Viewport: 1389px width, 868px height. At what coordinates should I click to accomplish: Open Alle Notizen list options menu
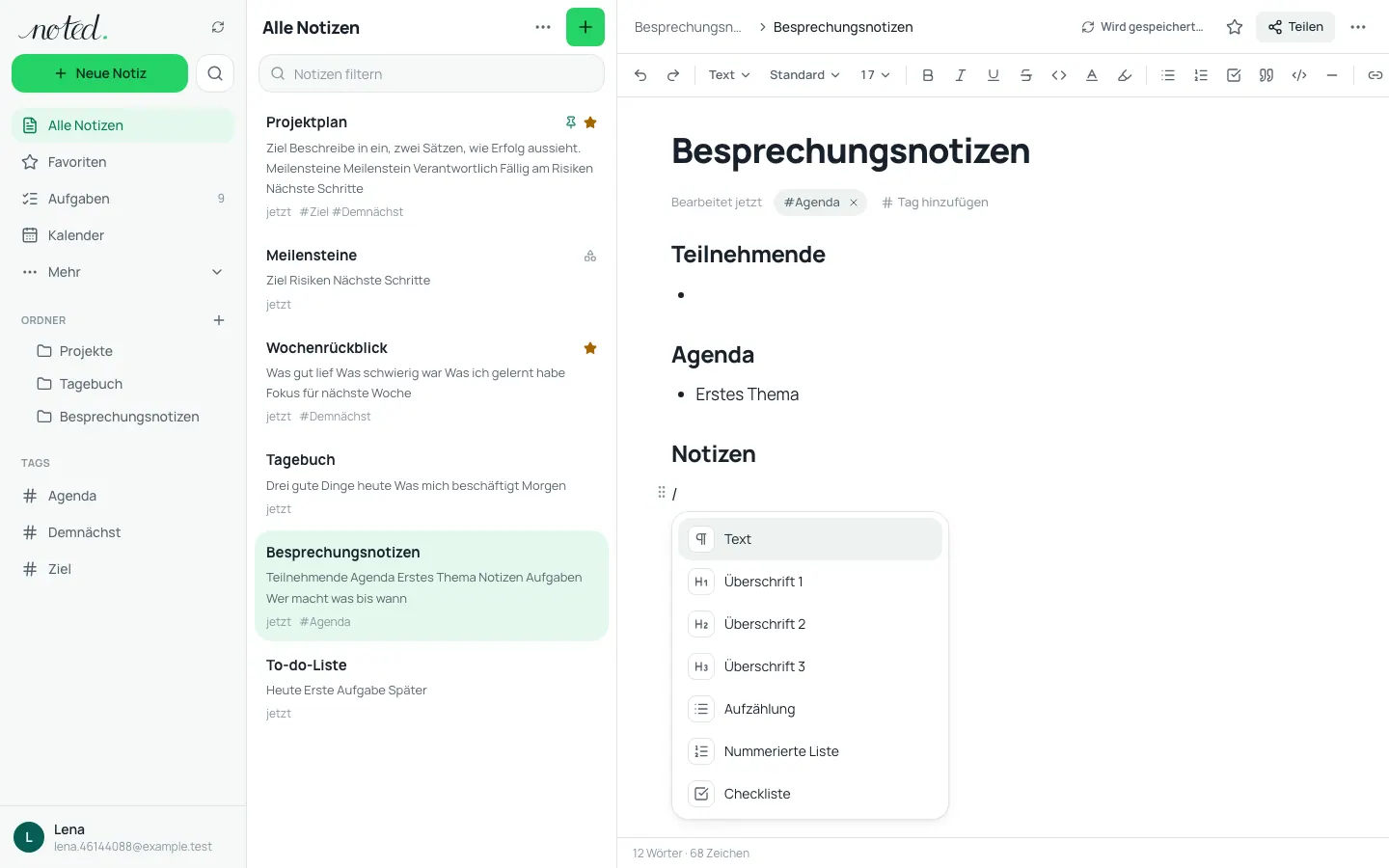tap(543, 27)
